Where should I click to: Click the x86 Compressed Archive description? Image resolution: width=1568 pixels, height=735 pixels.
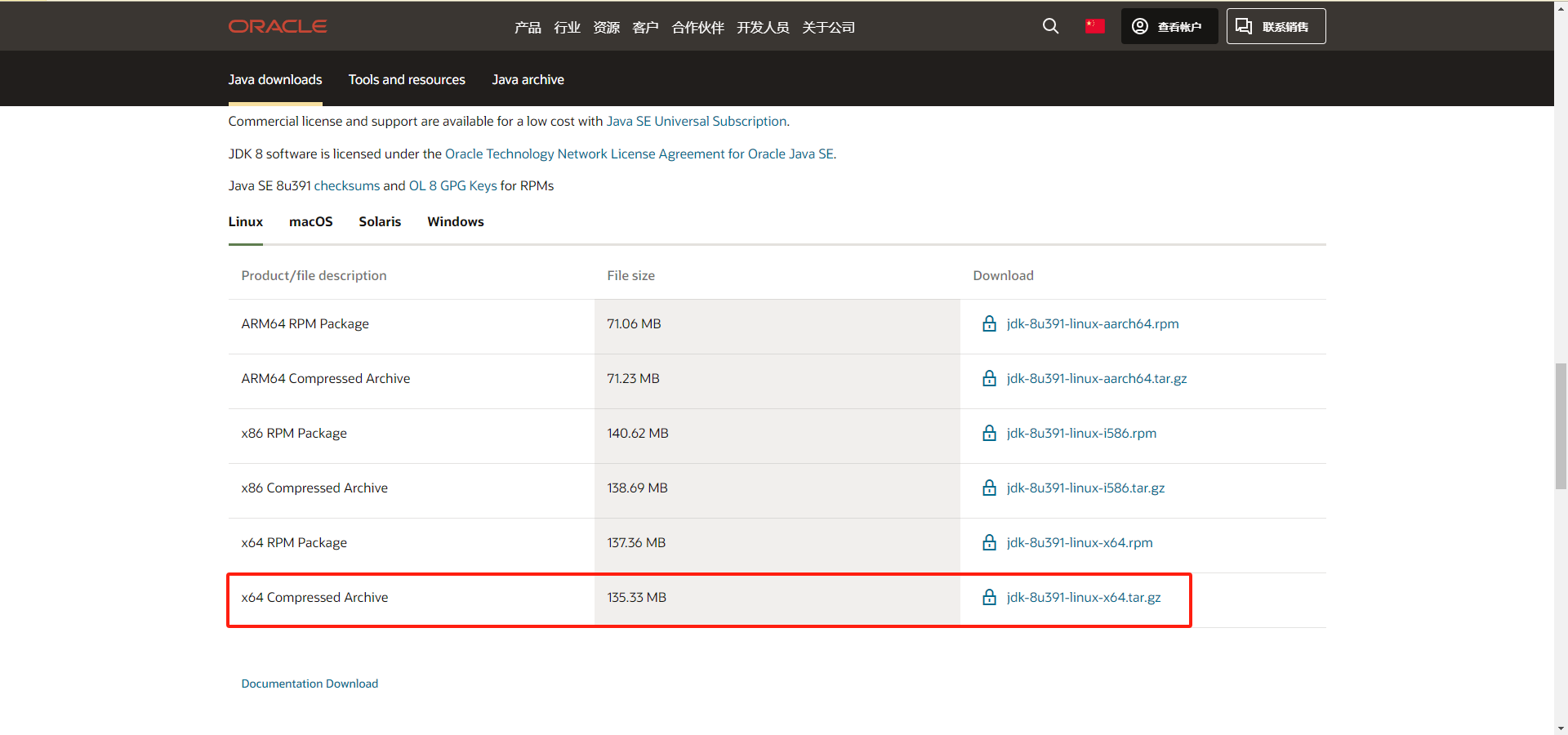314,488
